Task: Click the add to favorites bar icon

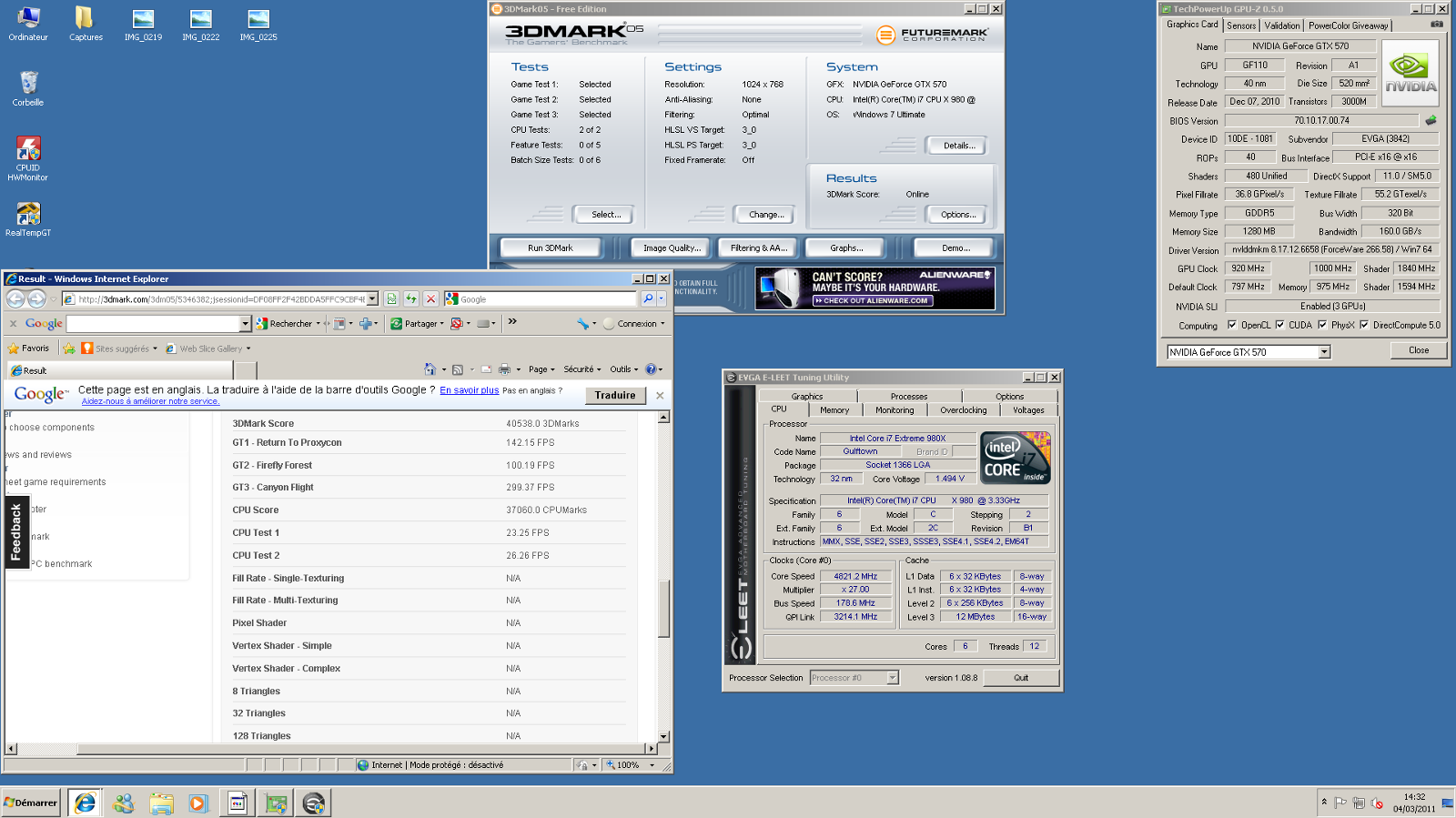Action: coord(69,348)
